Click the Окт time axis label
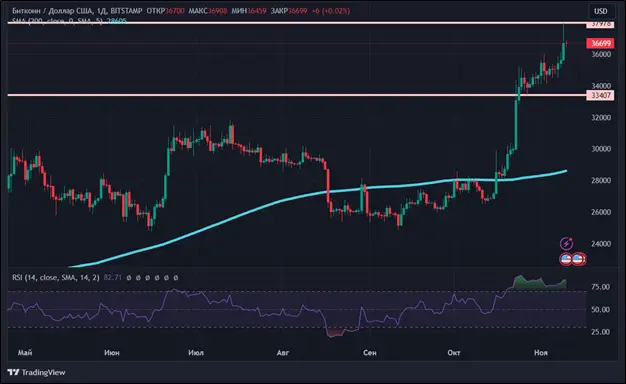Viewport: 626px width, 384px height. [x=454, y=352]
